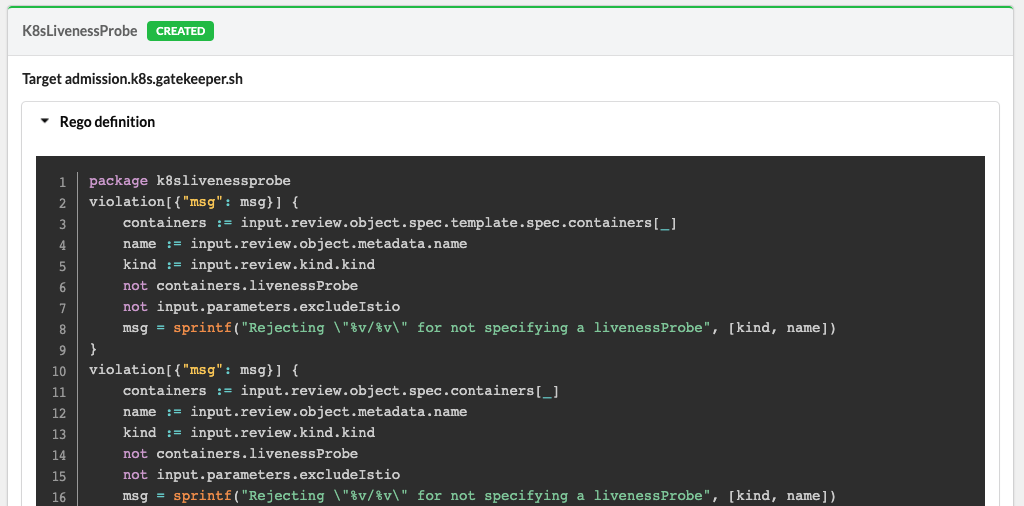Click the Rego definition label
The width and height of the screenshot is (1024, 506).
tap(107, 122)
